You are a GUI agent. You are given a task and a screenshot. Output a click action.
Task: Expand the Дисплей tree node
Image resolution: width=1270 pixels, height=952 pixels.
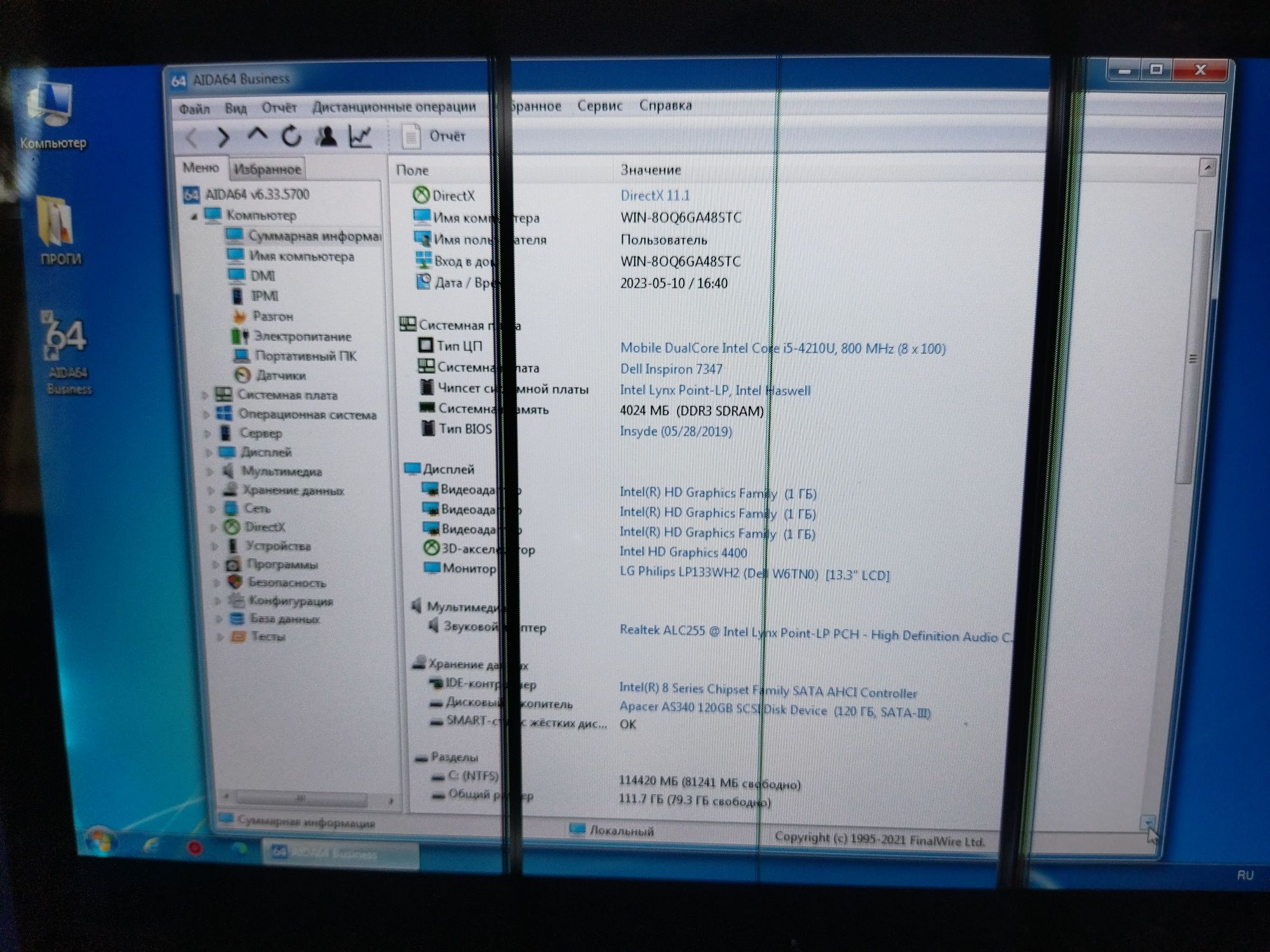208,453
